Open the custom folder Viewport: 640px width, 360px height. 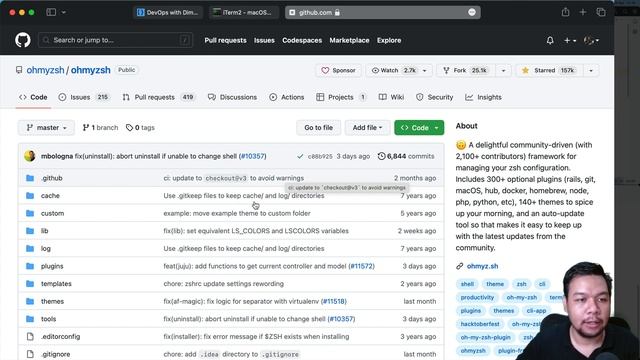coord(52,213)
